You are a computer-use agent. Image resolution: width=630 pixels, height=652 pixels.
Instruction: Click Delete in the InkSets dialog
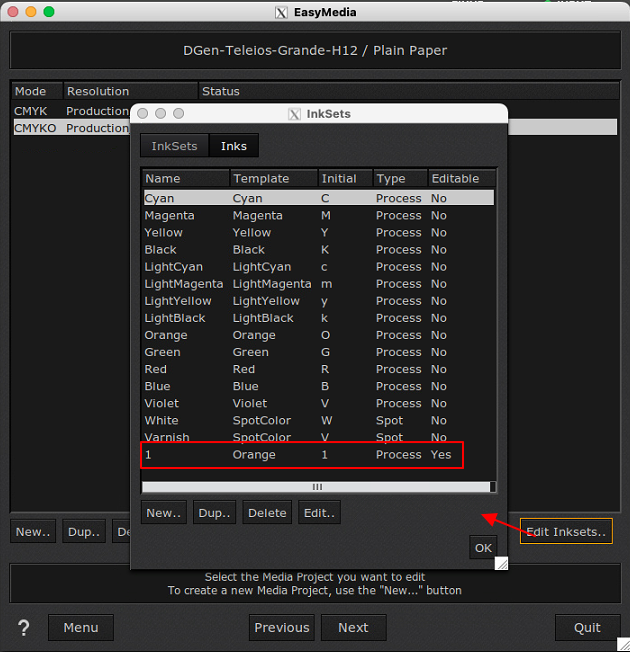(x=267, y=513)
